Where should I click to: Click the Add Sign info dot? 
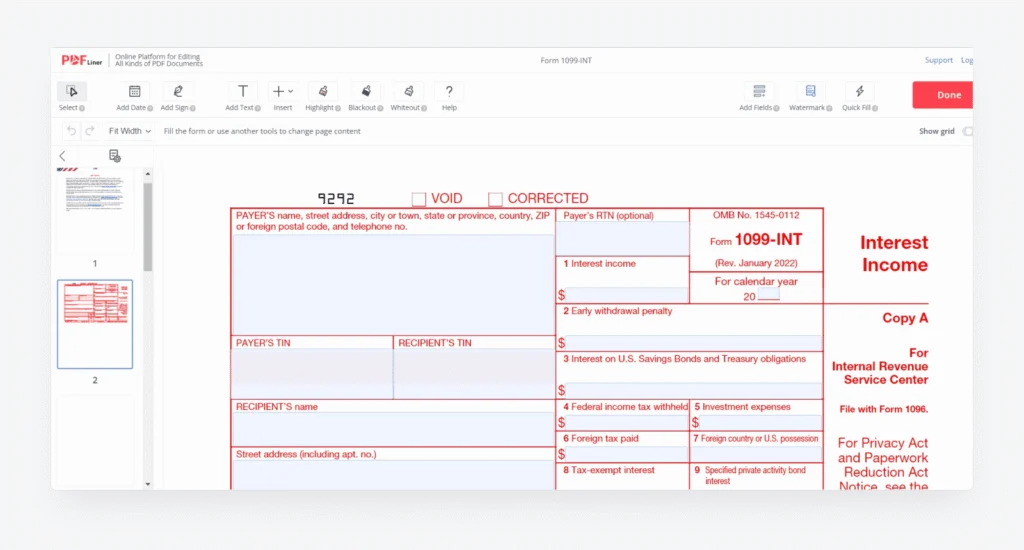[193, 108]
